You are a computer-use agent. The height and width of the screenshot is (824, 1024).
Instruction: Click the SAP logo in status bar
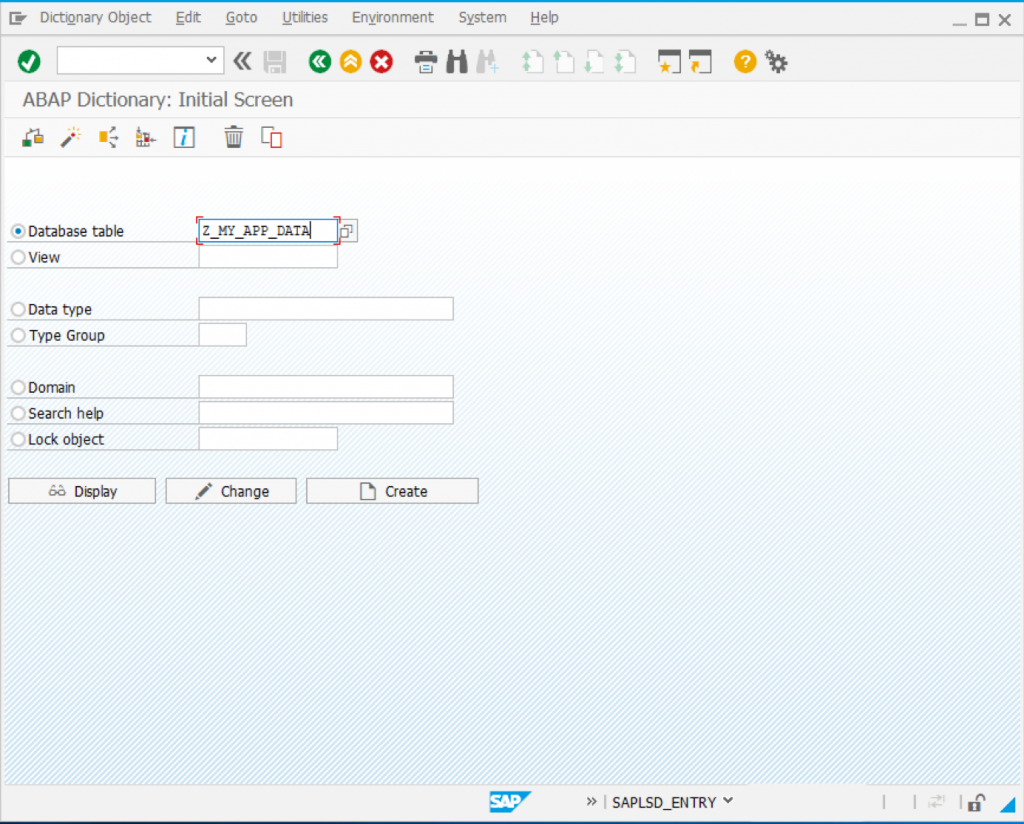(x=510, y=802)
